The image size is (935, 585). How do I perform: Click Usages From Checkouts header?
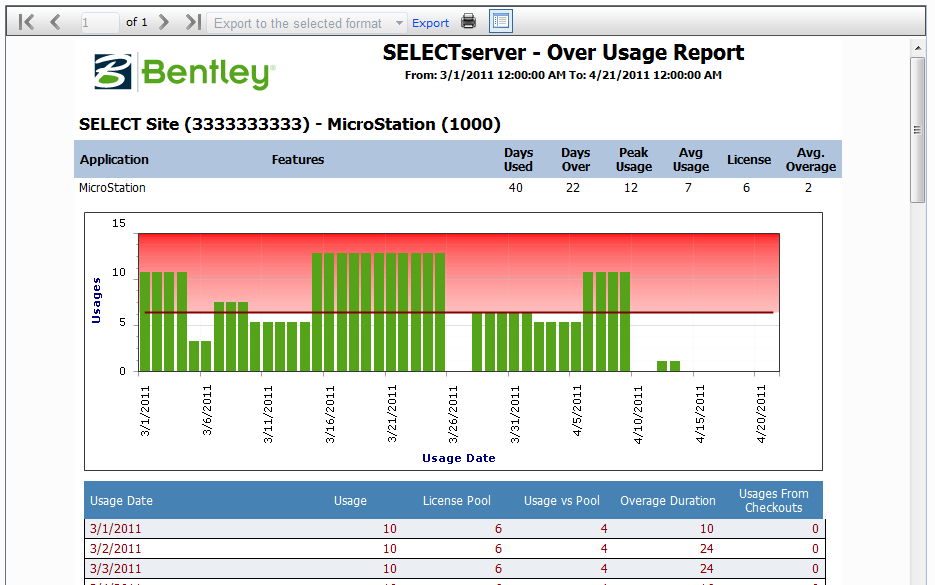tap(773, 501)
